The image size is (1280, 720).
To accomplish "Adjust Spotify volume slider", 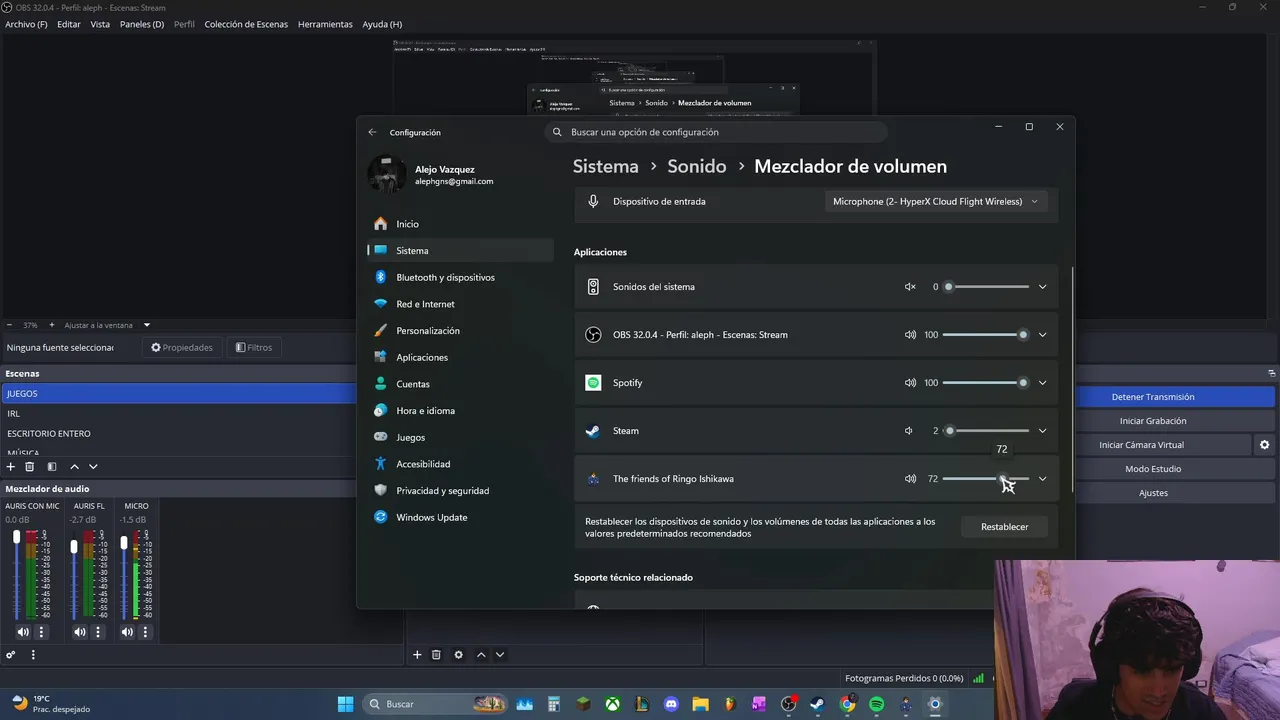I will click(985, 383).
